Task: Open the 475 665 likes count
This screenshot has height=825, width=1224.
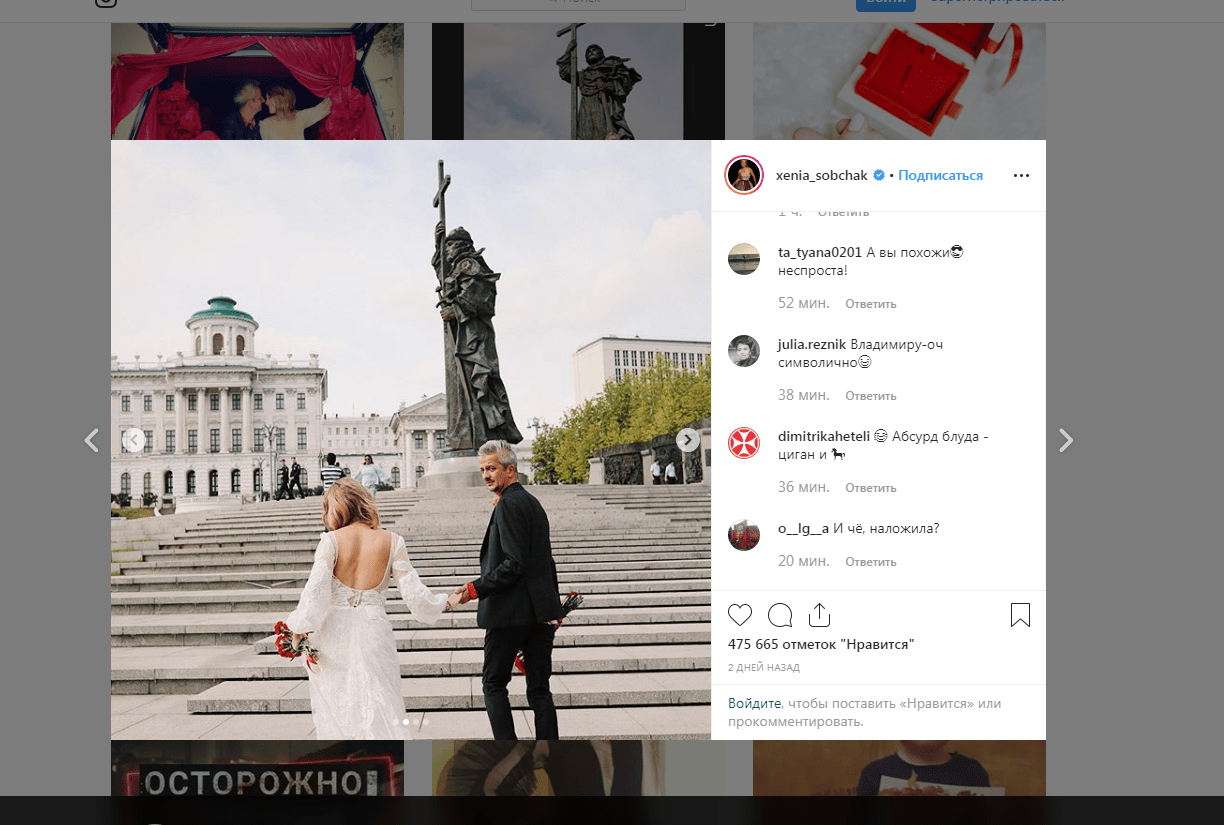Action: pyautogui.click(x=821, y=644)
